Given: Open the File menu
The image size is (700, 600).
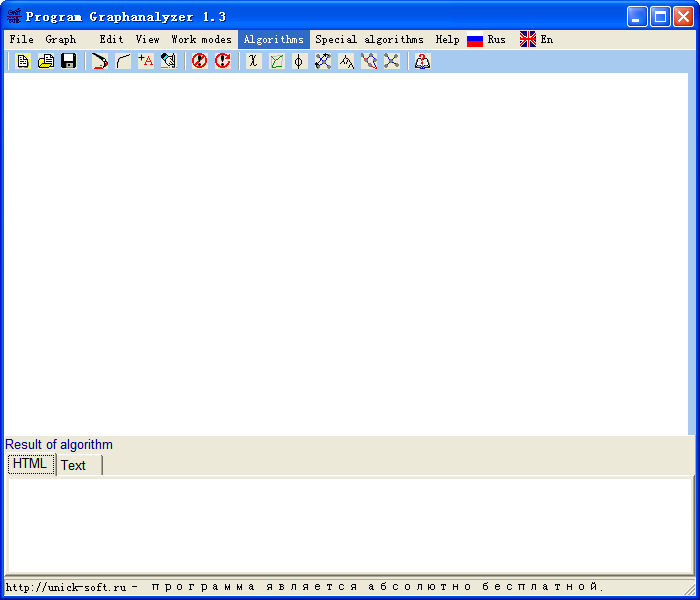Looking at the screenshot, I should tap(21, 39).
